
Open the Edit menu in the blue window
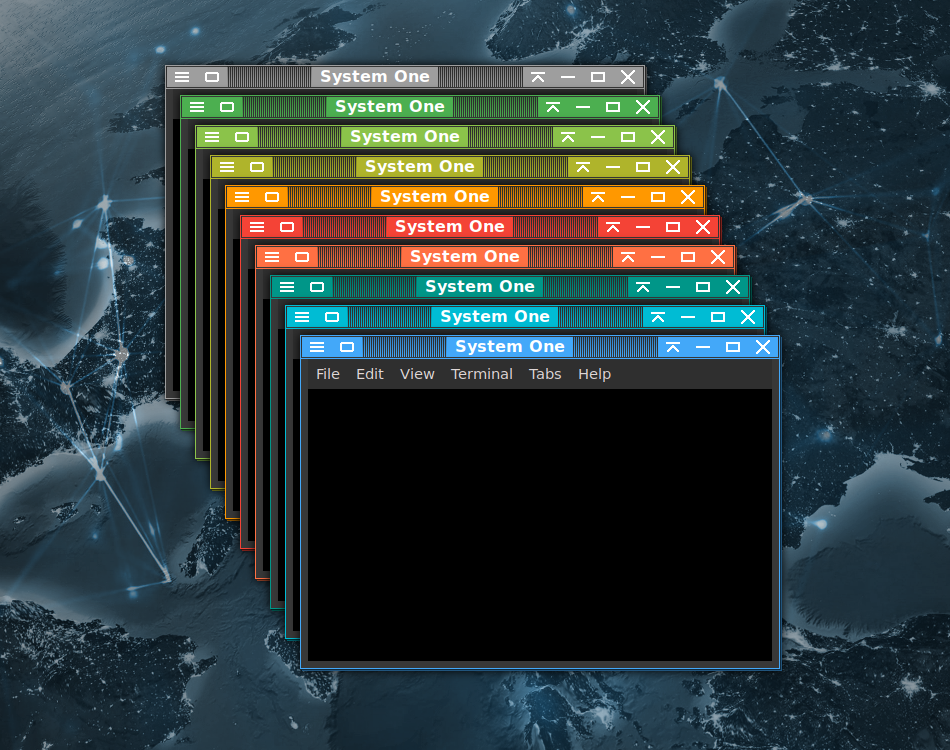coord(370,374)
